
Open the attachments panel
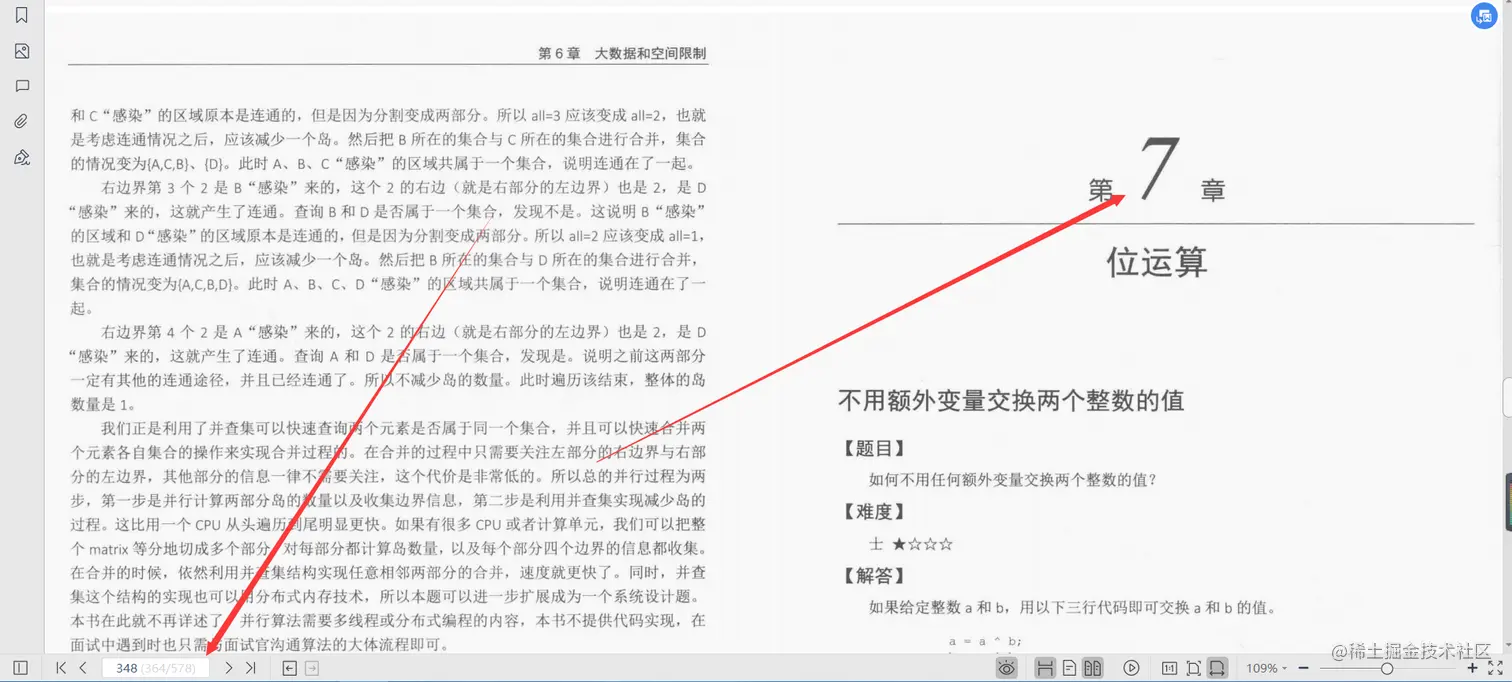[x=21, y=120]
